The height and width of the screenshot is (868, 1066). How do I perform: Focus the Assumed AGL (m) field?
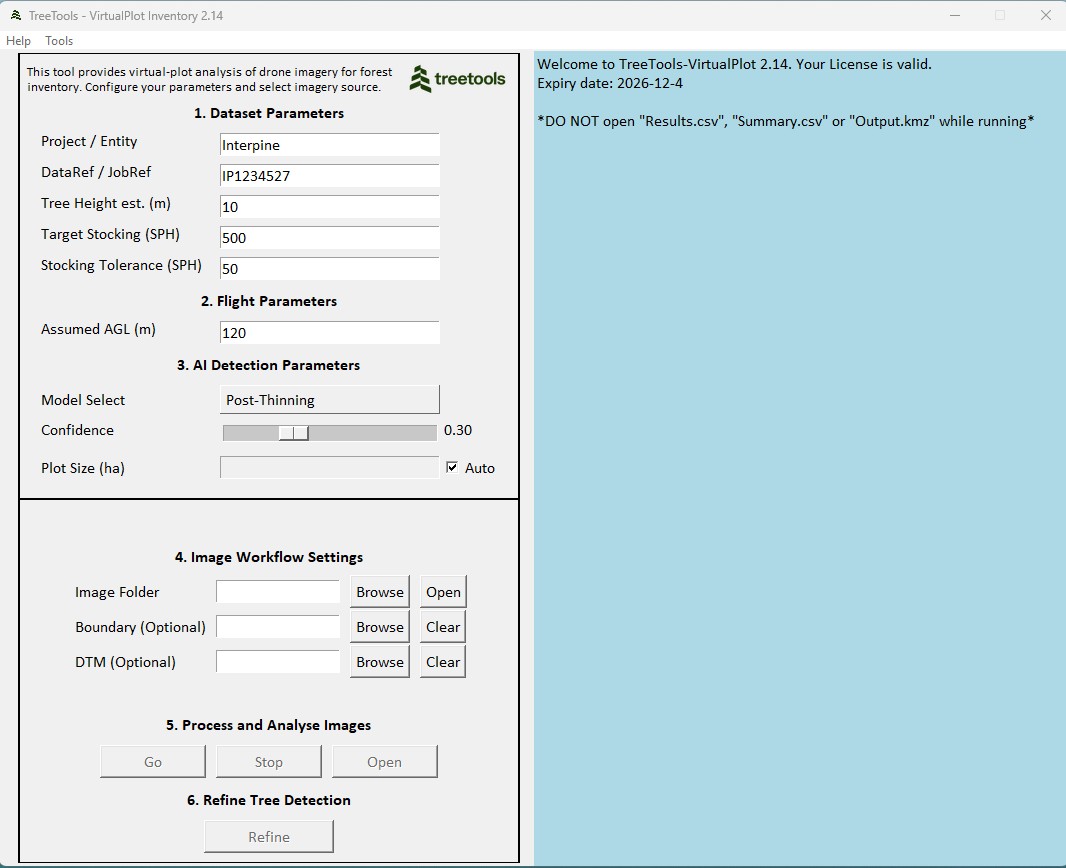coord(329,333)
